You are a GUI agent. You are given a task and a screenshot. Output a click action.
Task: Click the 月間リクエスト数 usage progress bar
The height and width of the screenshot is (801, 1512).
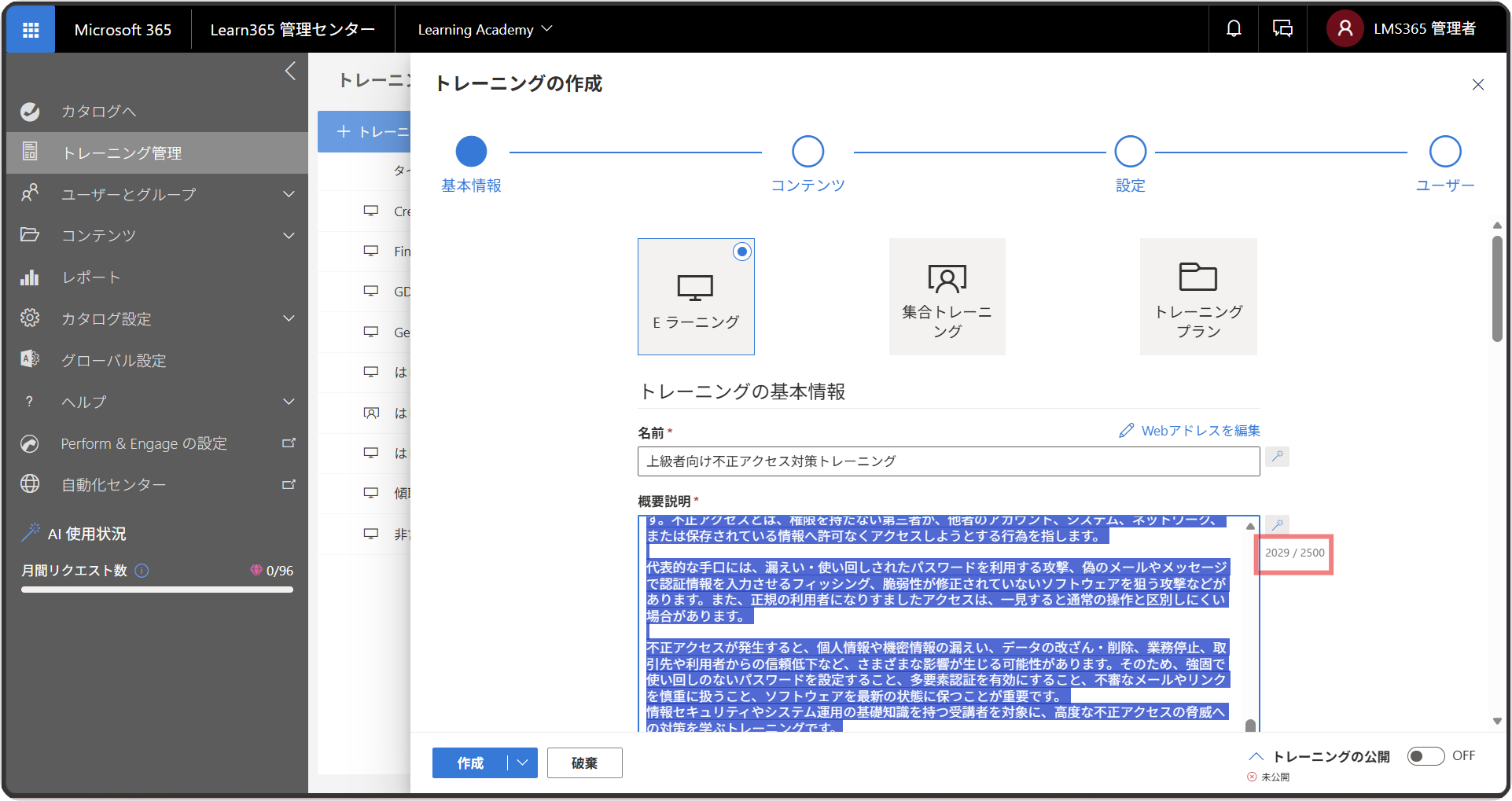click(x=157, y=590)
